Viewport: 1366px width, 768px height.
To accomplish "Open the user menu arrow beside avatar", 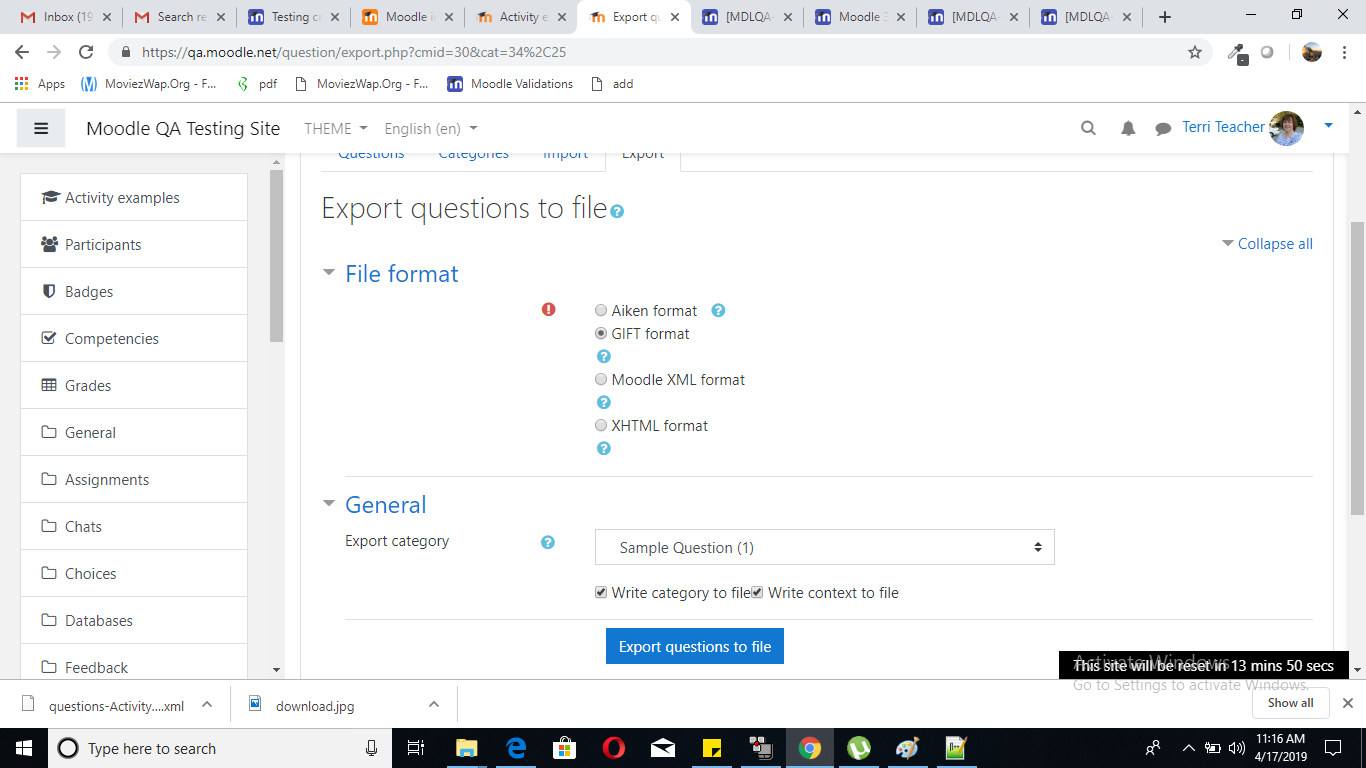I will pos(1328,126).
